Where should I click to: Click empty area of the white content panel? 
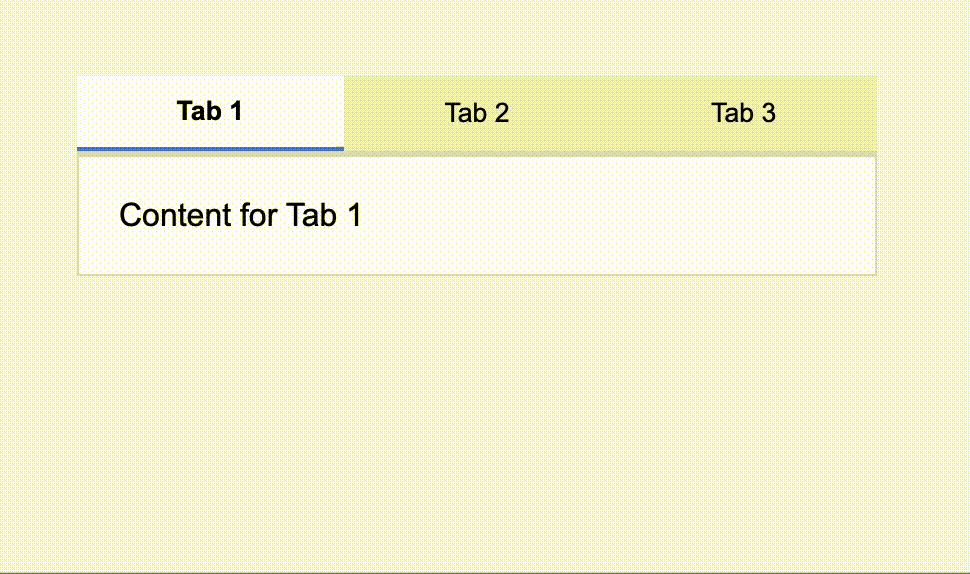click(619, 216)
